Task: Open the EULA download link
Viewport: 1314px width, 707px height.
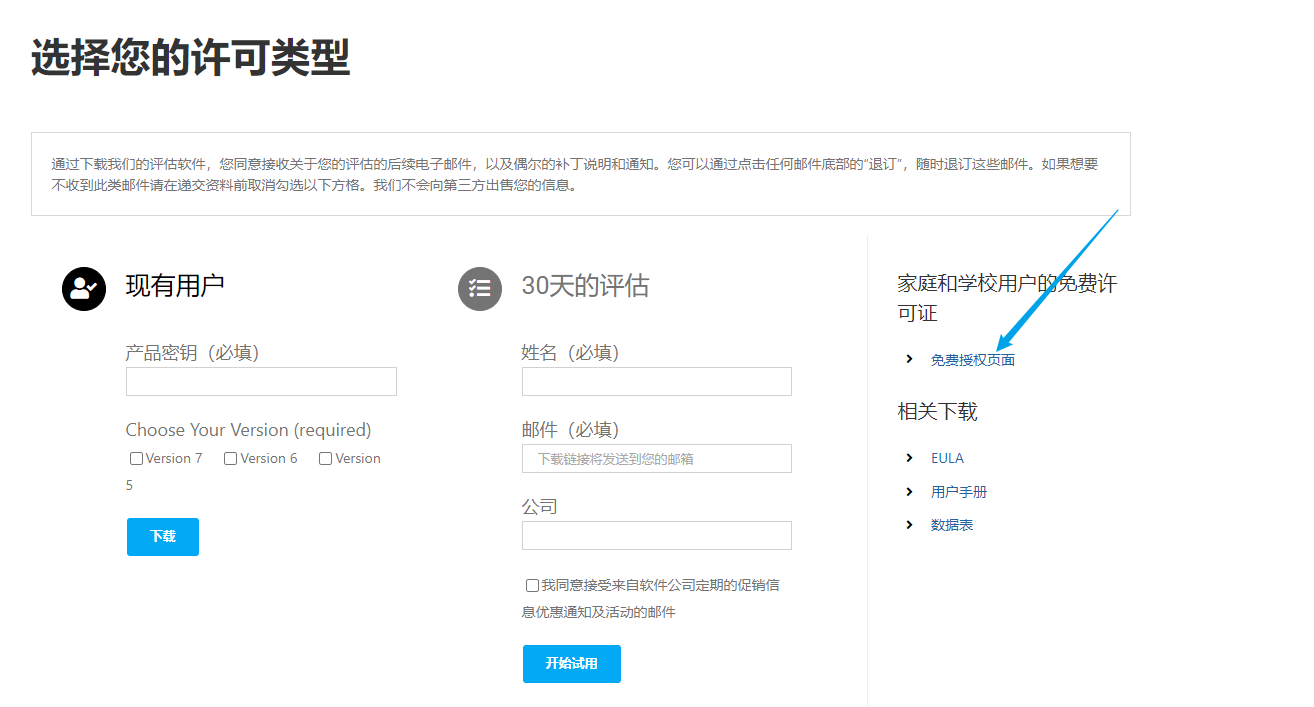Action: point(947,458)
